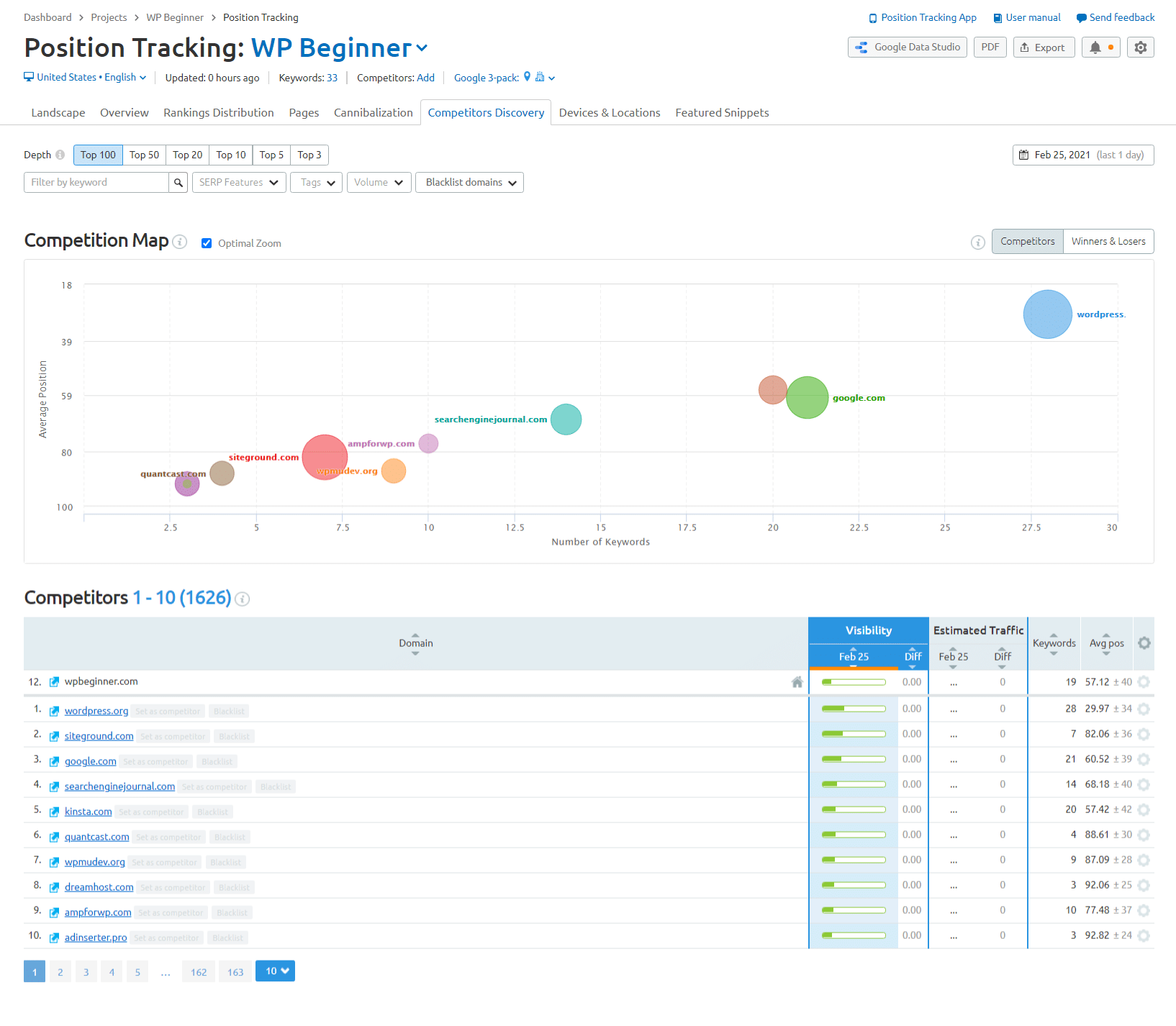
Task: Toggle the Optimal Zoom checkbox
Action: pyautogui.click(x=207, y=243)
